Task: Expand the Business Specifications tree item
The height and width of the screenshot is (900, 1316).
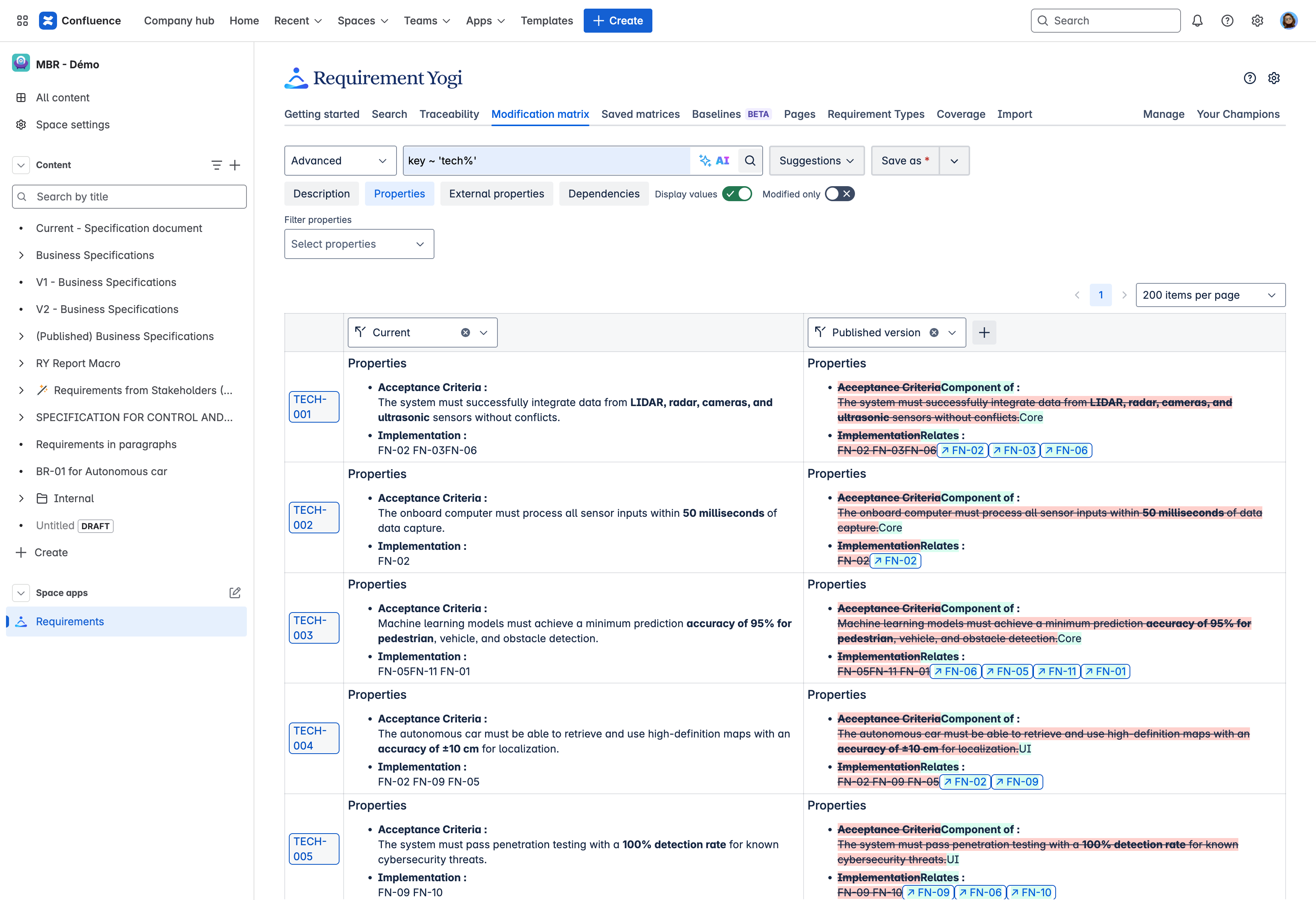Action: (x=21, y=256)
